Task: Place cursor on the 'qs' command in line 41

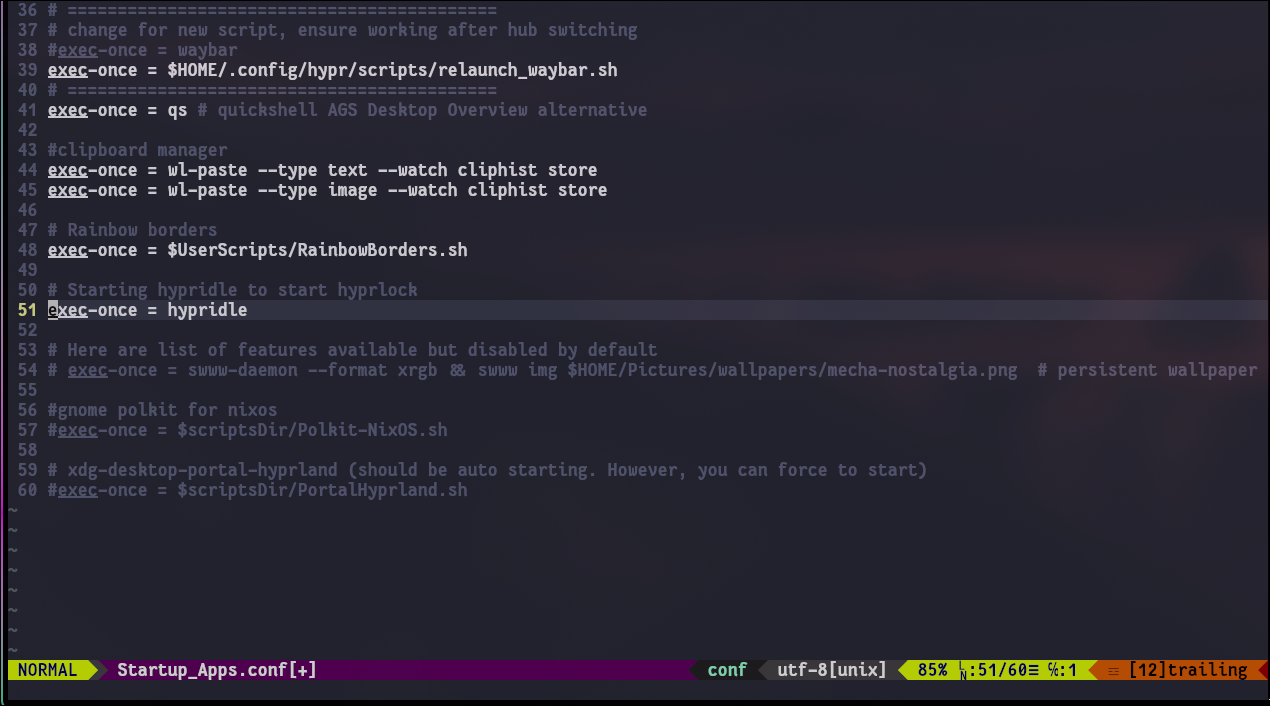Action: tap(177, 110)
